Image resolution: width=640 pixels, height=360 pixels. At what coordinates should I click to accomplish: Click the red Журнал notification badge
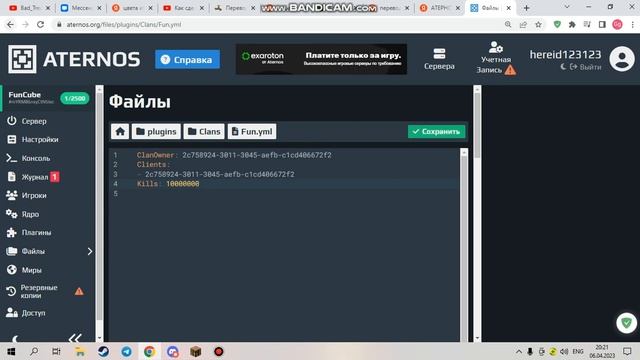pyautogui.click(x=55, y=177)
